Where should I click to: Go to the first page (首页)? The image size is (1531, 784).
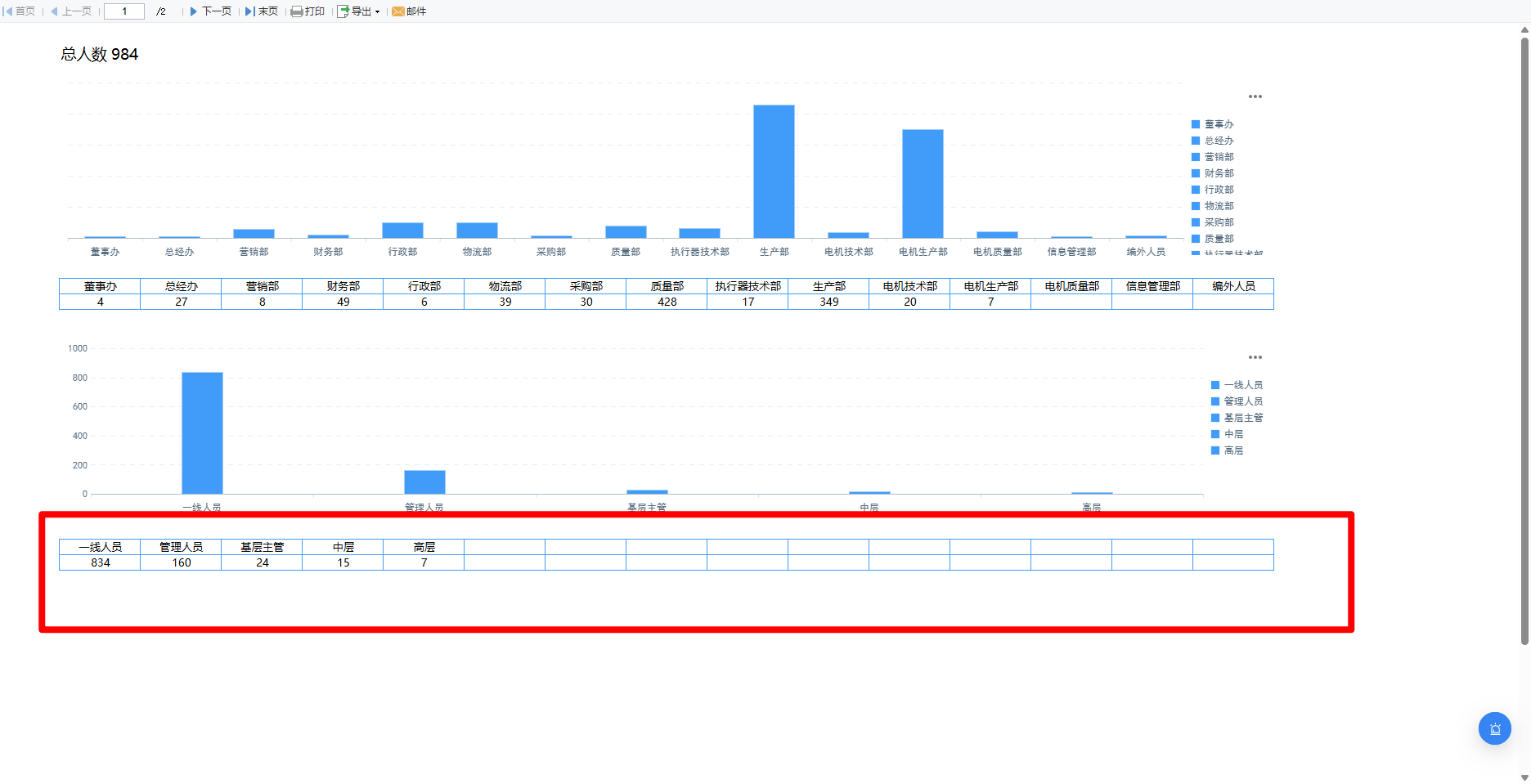[x=20, y=11]
